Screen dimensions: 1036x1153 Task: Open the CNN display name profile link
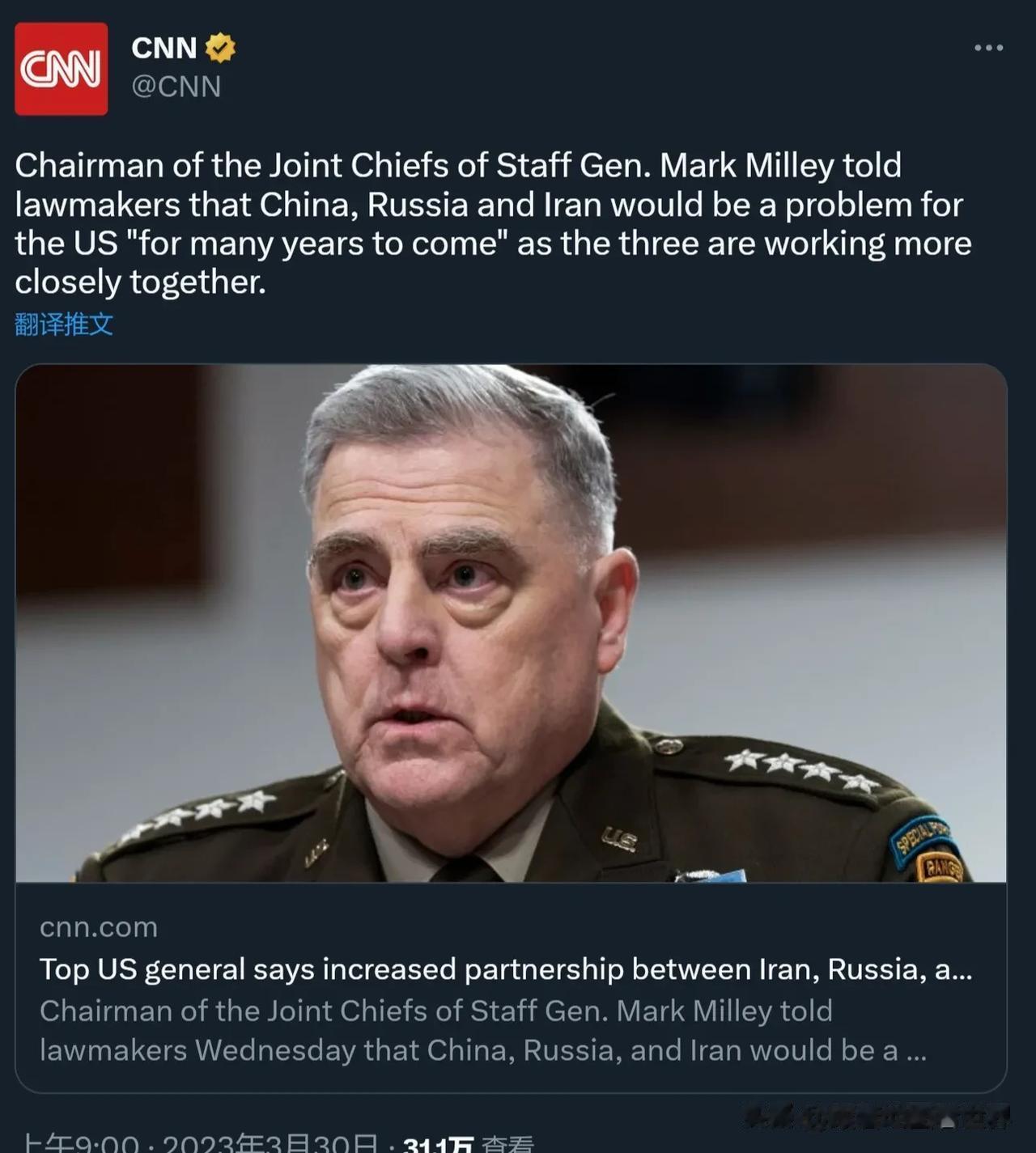(164, 49)
